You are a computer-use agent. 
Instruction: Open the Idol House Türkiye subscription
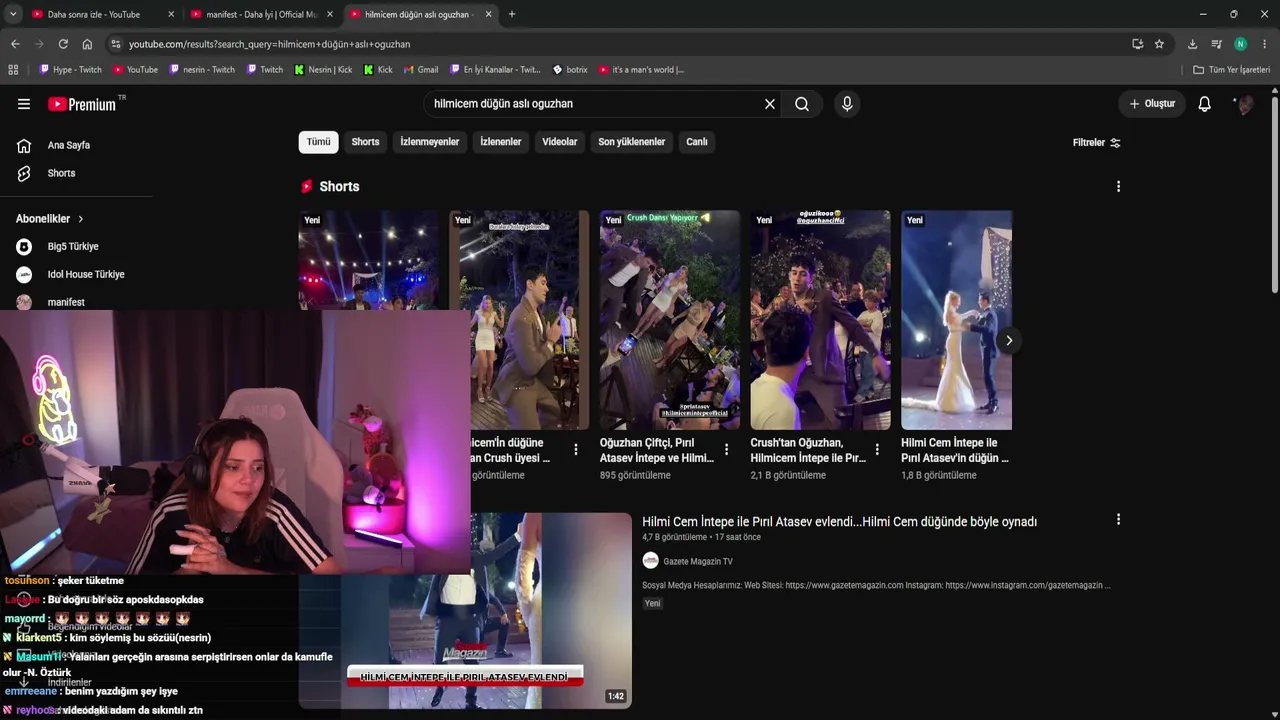click(86, 275)
